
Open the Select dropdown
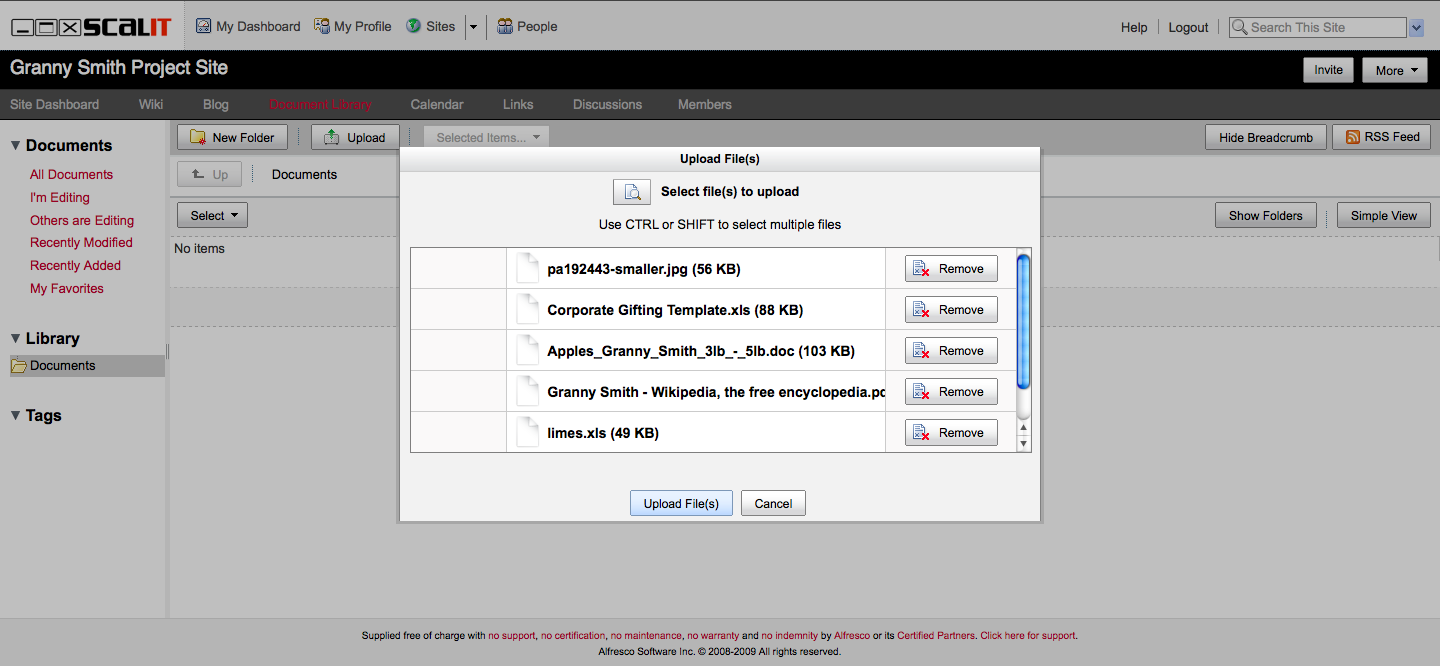pos(212,215)
